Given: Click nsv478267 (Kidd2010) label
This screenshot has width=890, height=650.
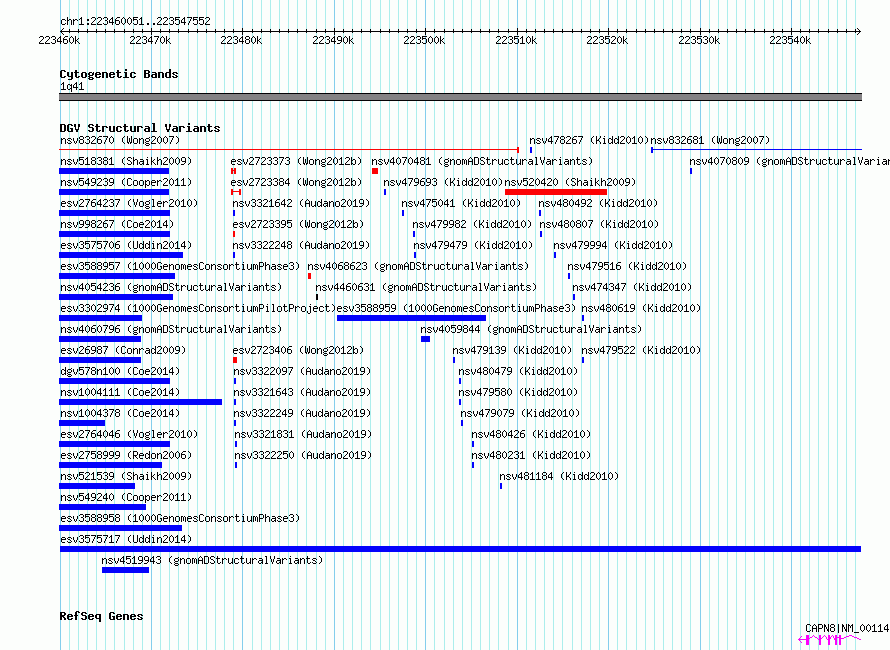Looking at the screenshot, I should click(589, 140).
